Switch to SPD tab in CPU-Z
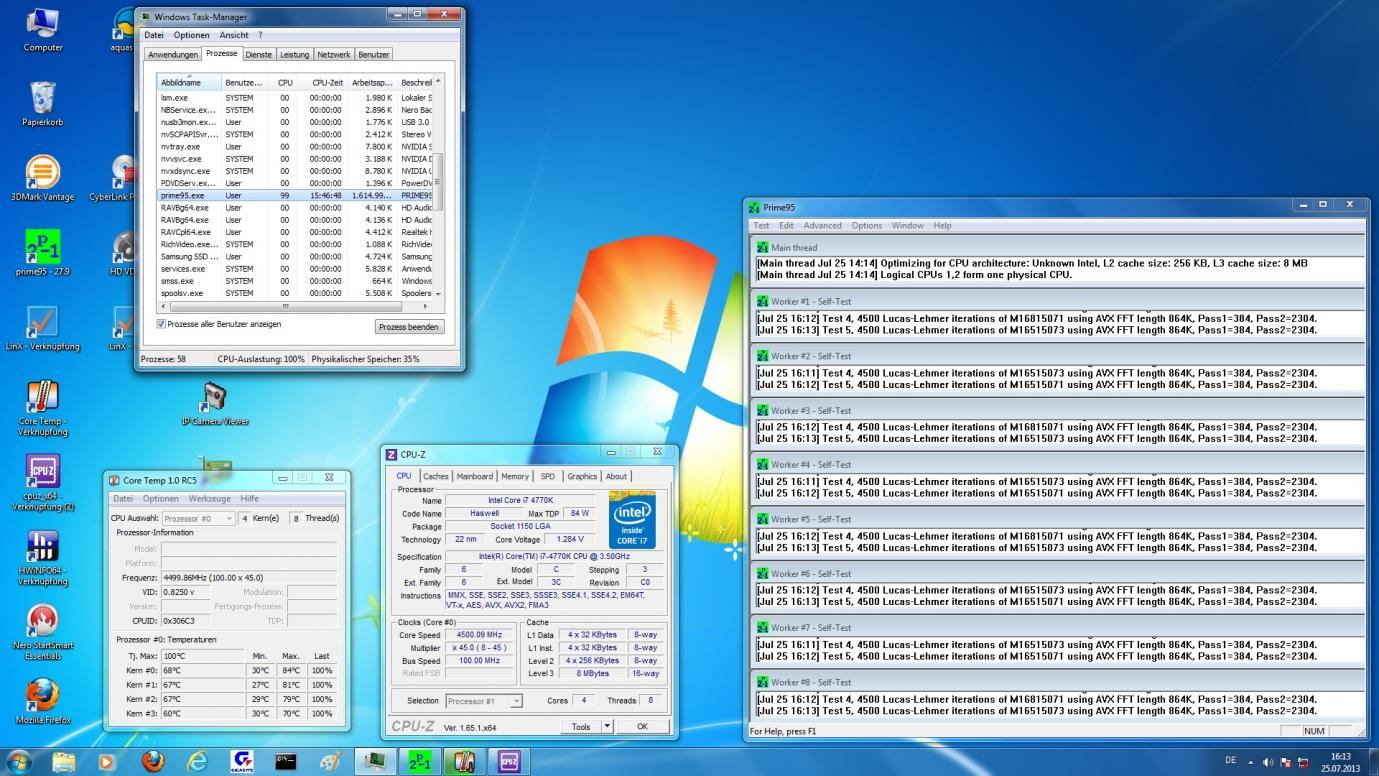Screen dimensions: 1379x776 [548, 476]
